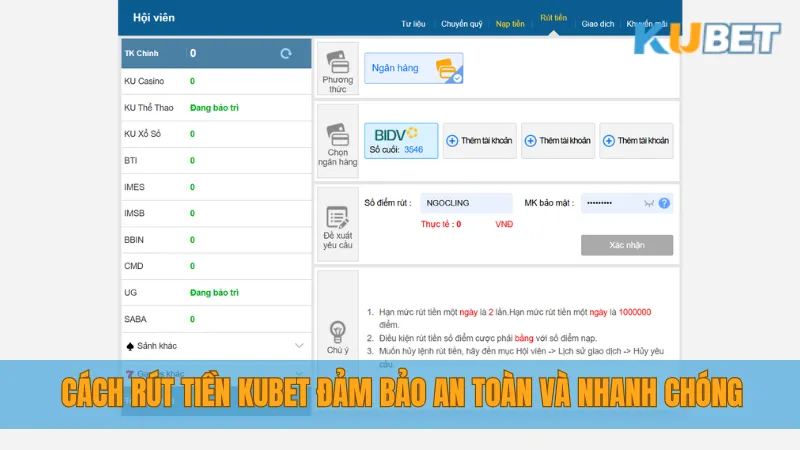
Task: Select the BTI balance row
Action: 216,161
